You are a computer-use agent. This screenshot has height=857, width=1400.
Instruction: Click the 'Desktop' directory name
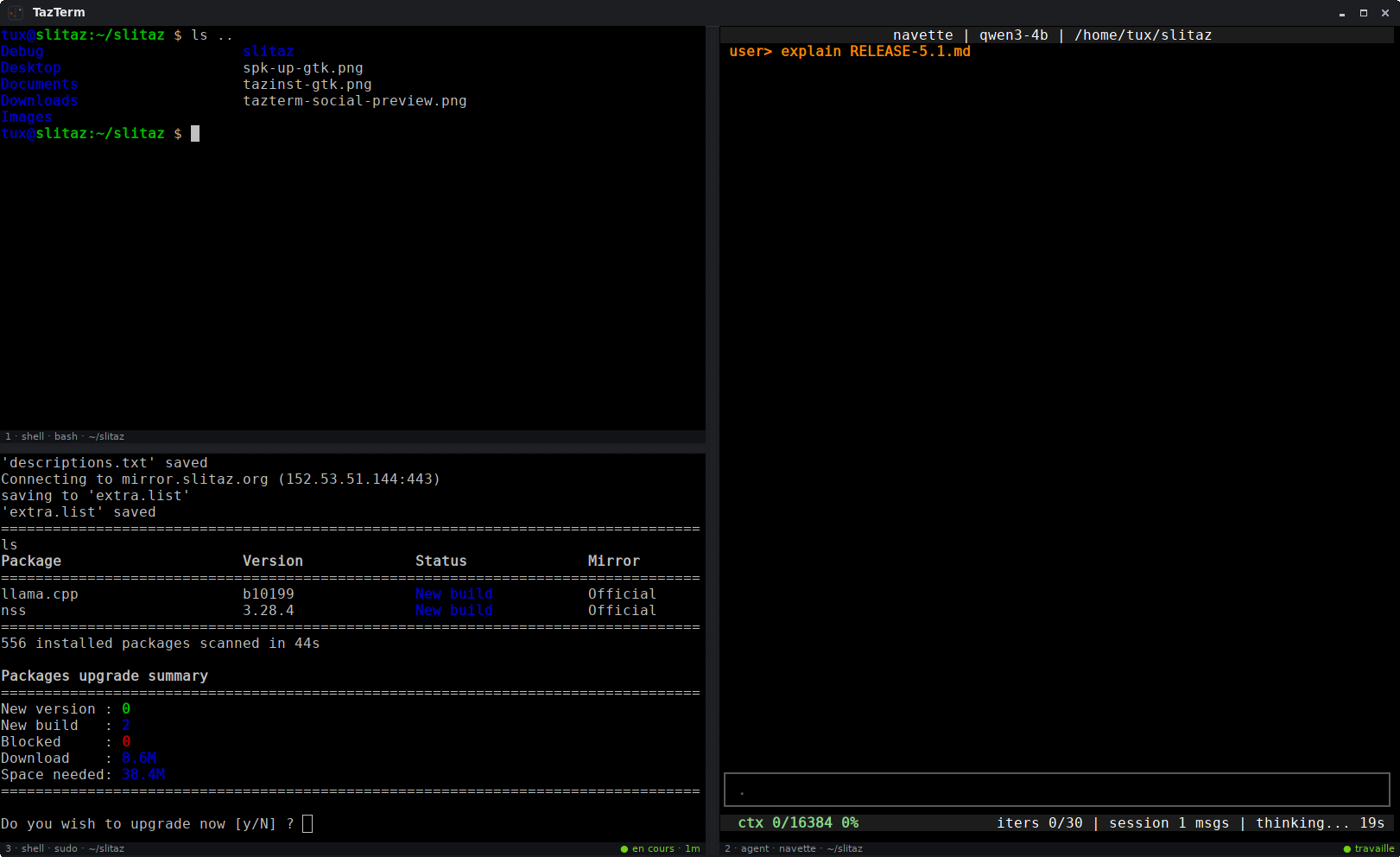tap(31, 68)
